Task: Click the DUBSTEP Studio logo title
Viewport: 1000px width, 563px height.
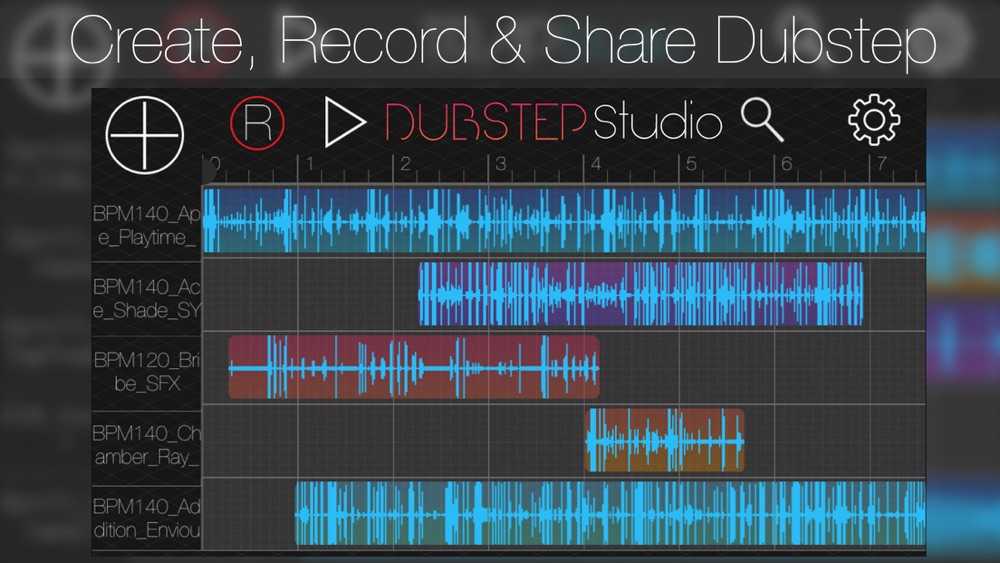Action: coord(553,123)
